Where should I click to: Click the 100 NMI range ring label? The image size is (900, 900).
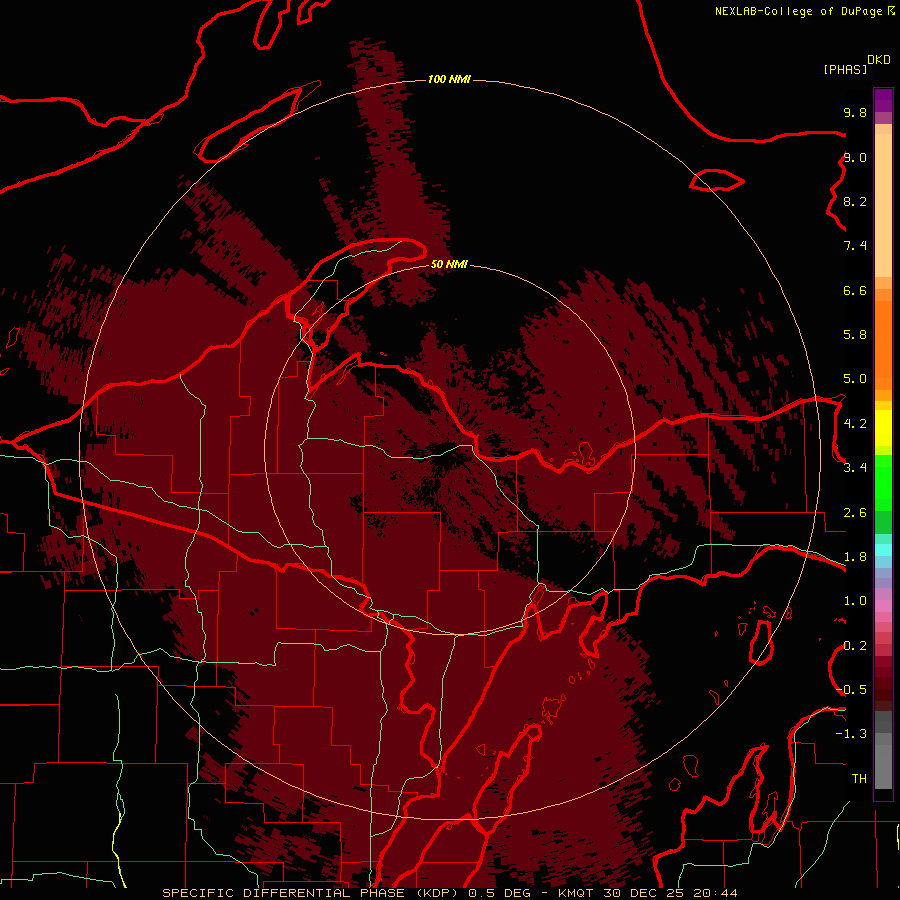[449, 79]
